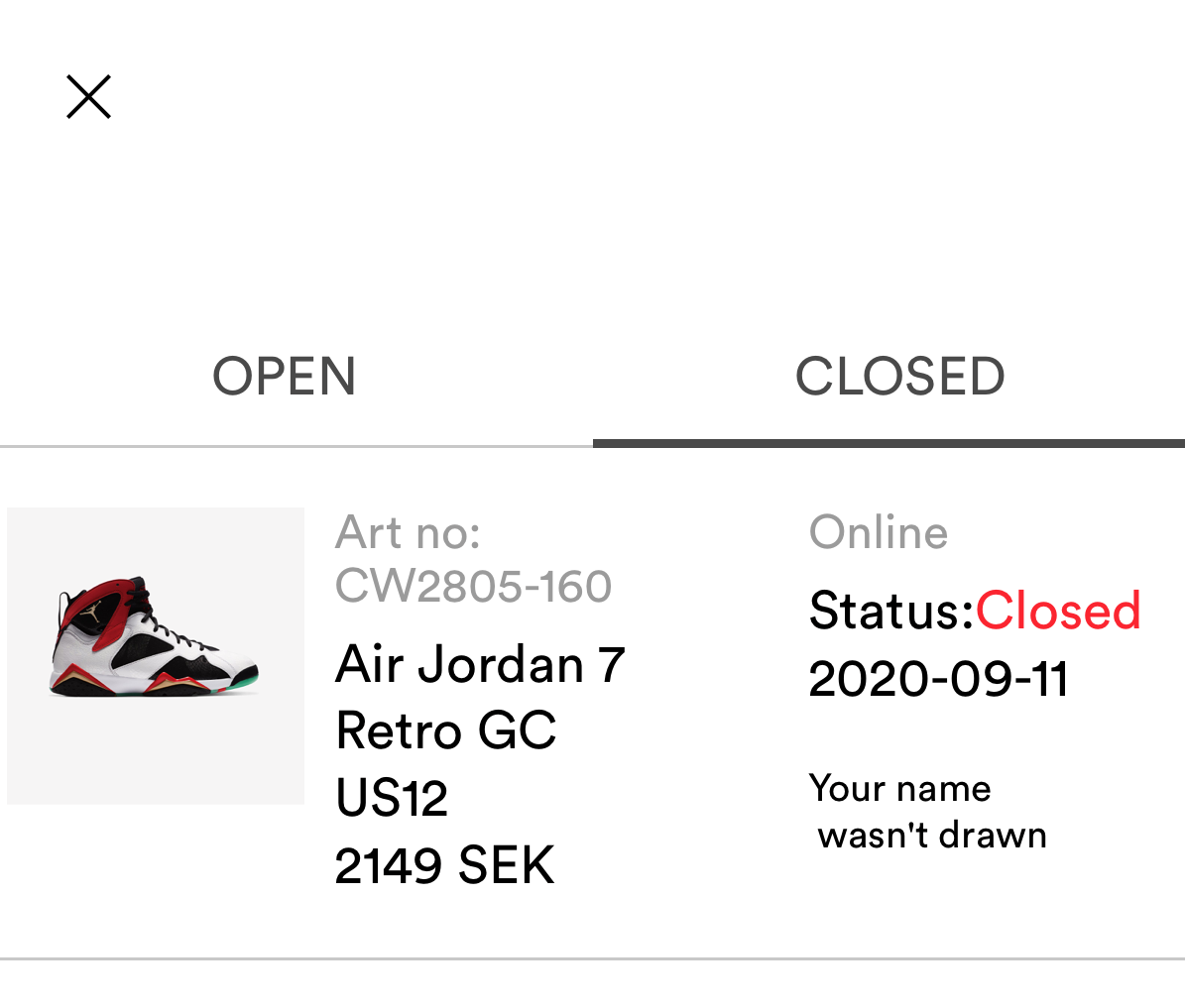This screenshot has width=1185, height=1008.
Task: Click the 2149 SEK price
Action: click(x=444, y=865)
